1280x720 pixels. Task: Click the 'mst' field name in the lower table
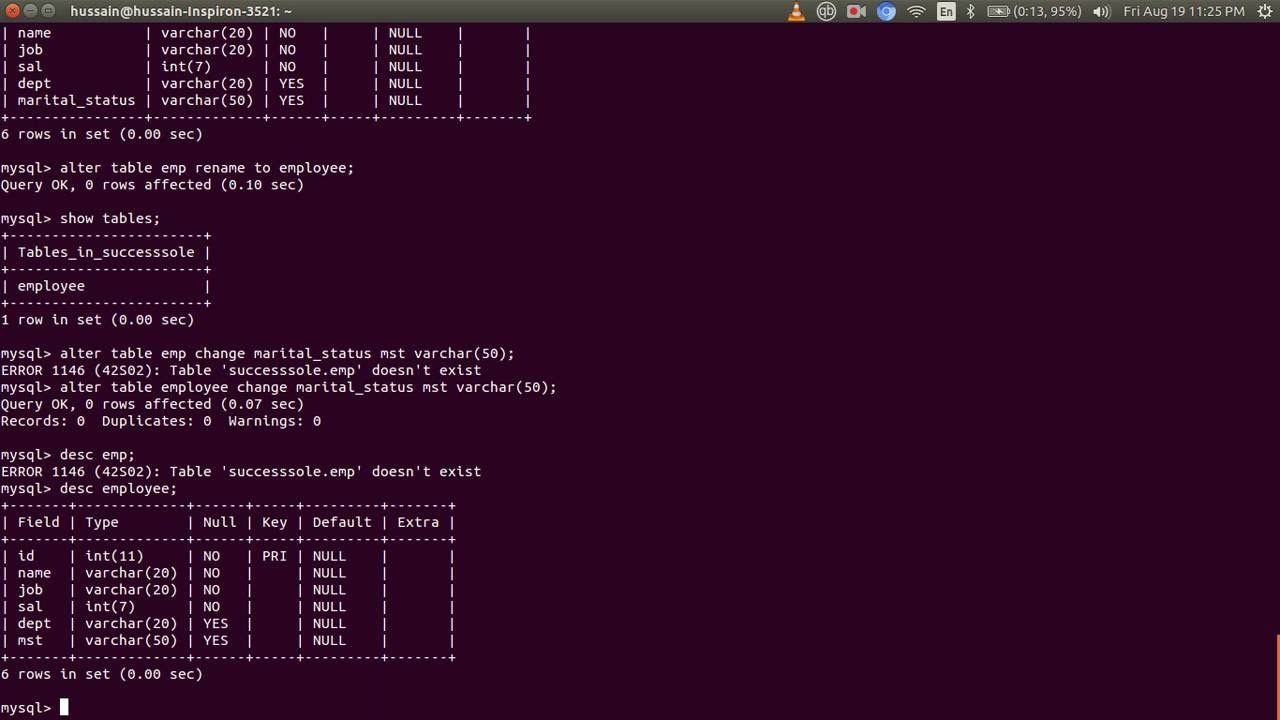(30, 640)
